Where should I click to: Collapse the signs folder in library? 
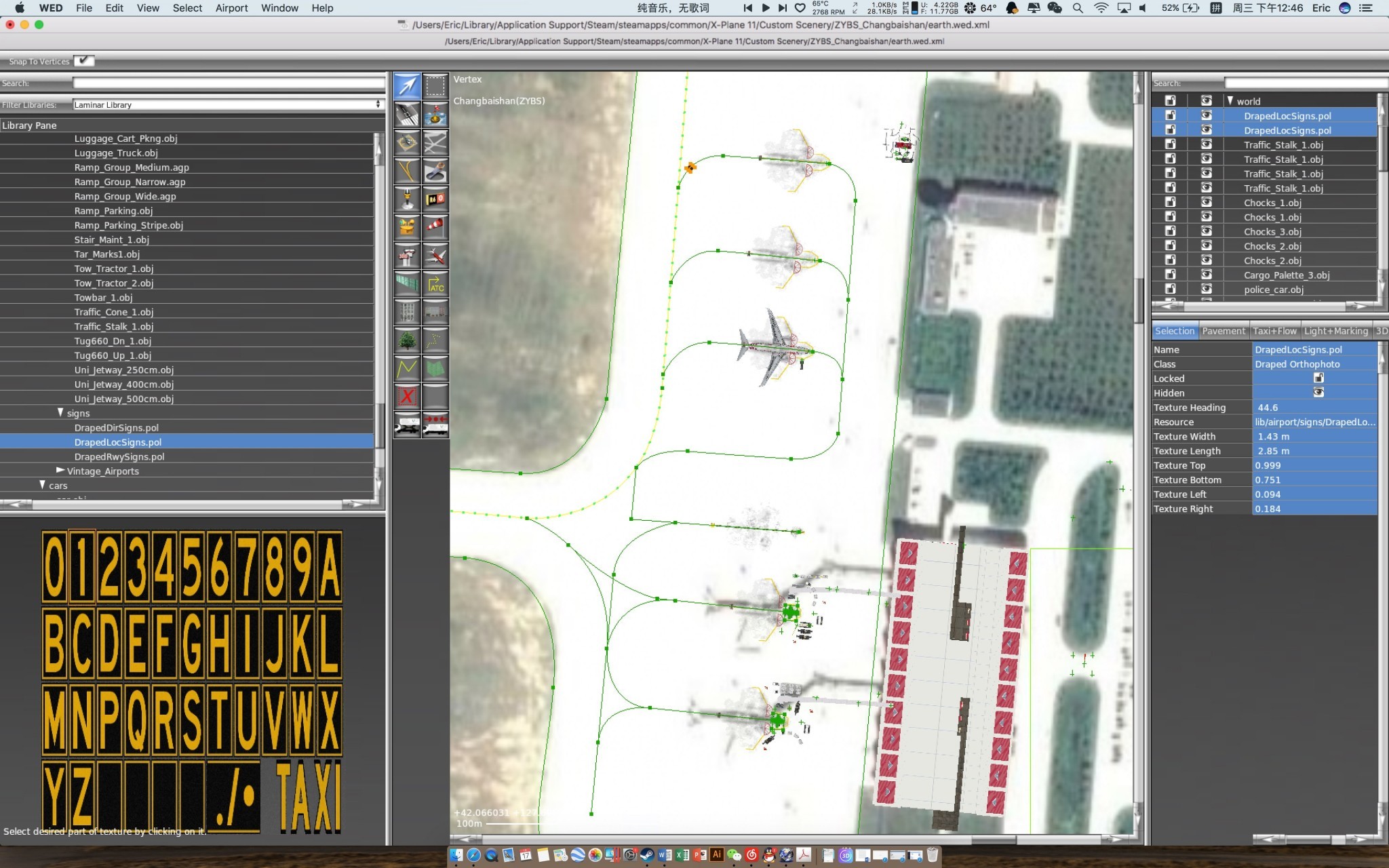60,412
